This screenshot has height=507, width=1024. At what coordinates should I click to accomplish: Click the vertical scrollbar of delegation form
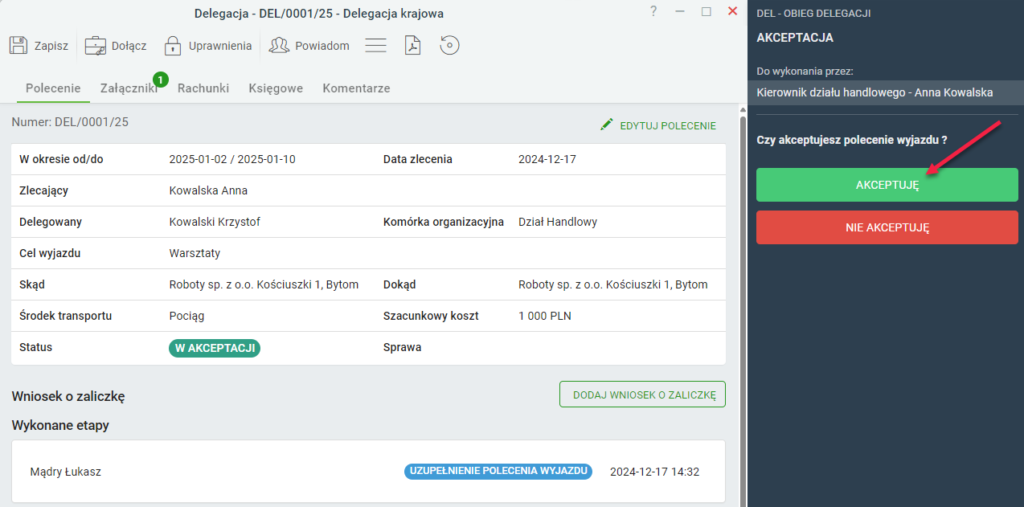[742, 307]
